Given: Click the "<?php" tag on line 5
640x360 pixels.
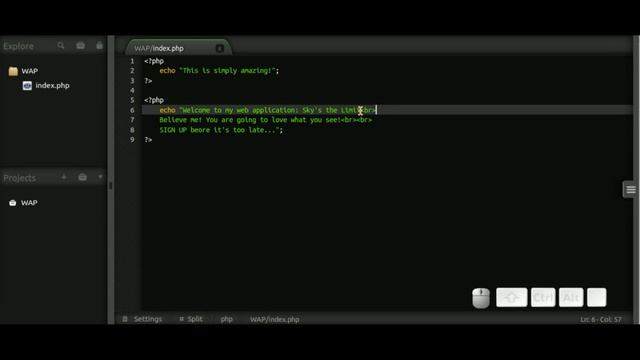Looking at the screenshot, I should tap(154, 100).
